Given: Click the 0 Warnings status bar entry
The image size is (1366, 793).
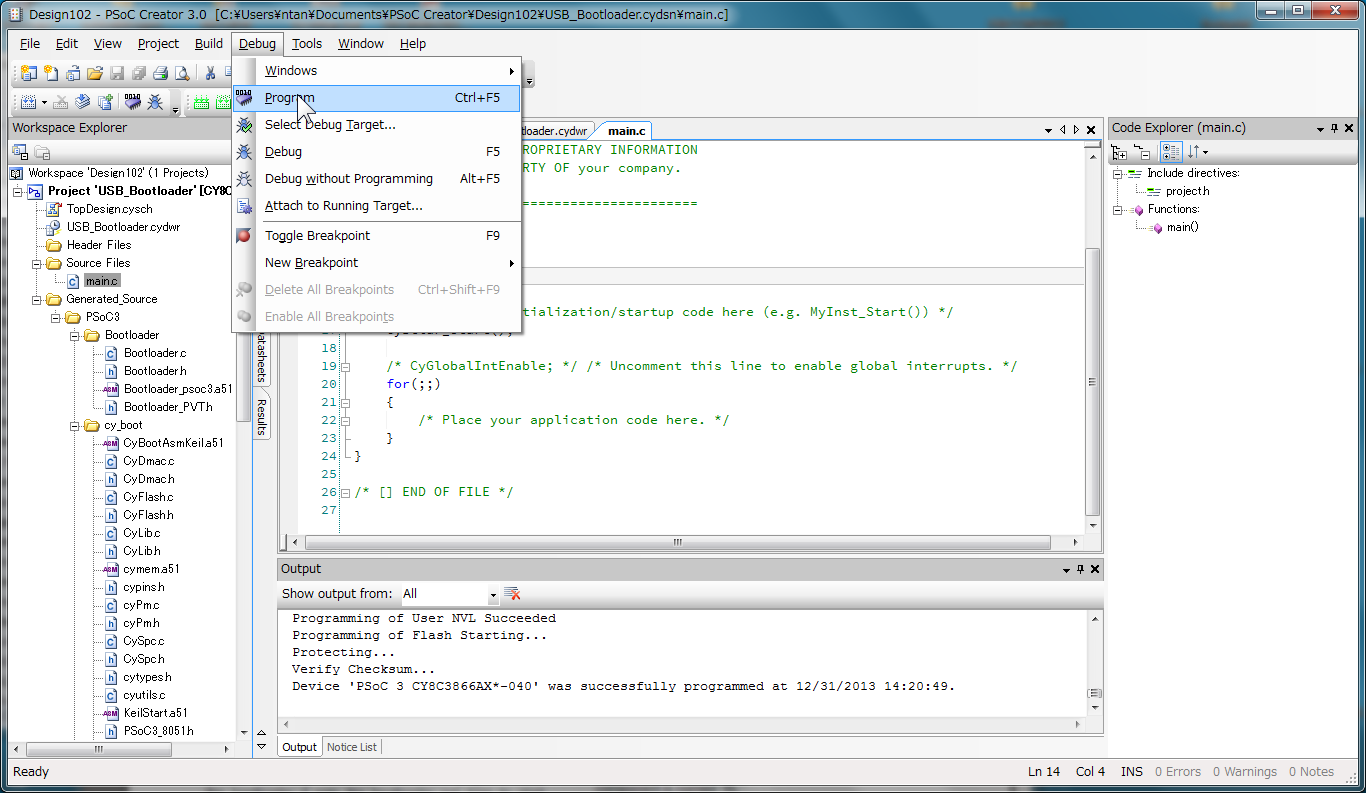Looking at the screenshot, I should click(x=1245, y=772).
